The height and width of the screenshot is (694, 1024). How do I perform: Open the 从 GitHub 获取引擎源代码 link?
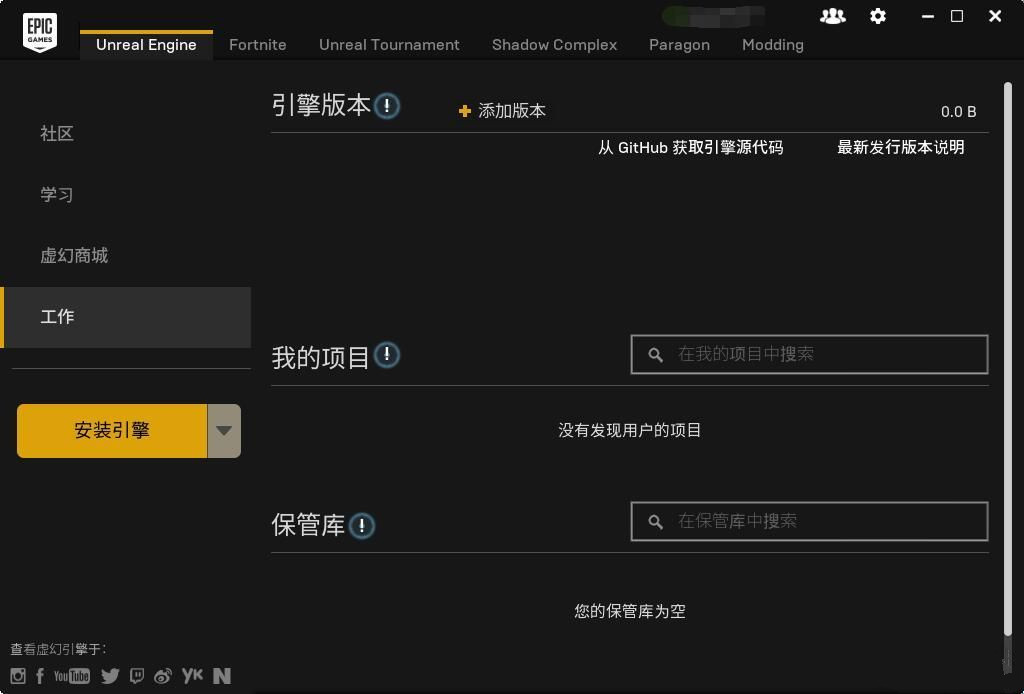click(691, 148)
